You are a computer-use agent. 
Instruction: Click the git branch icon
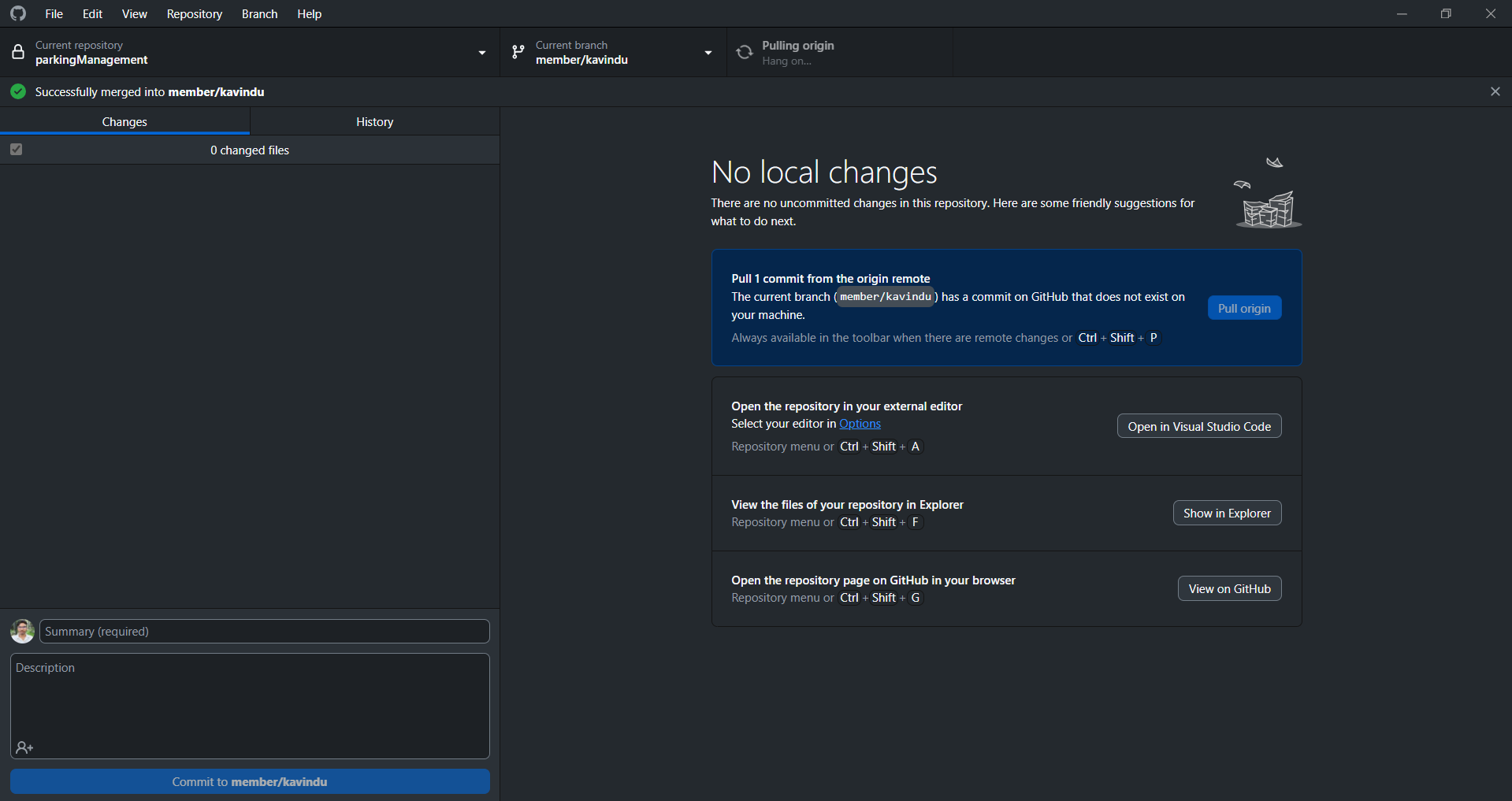[x=518, y=53]
